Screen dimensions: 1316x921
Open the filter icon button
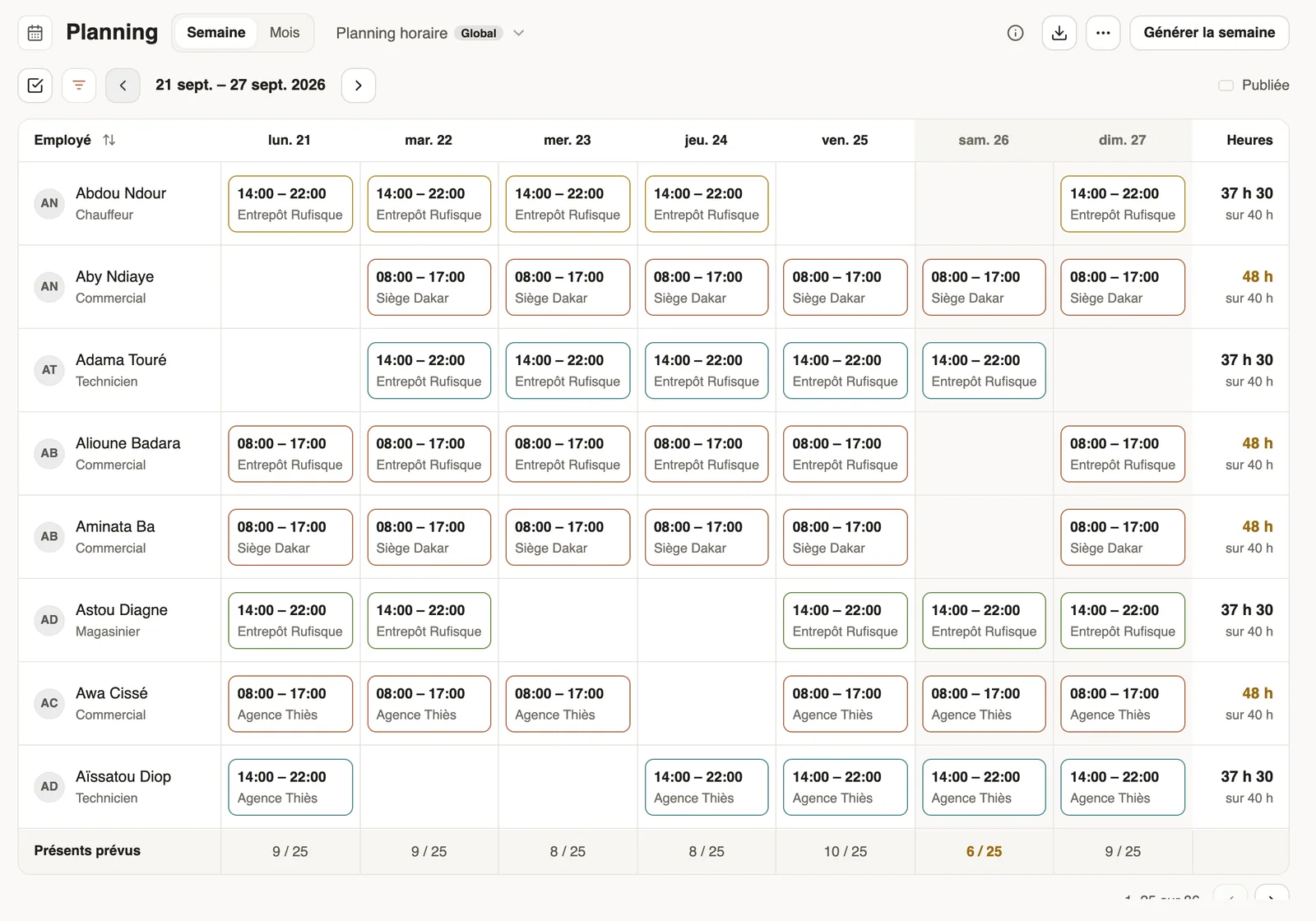click(x=79, y=86)
